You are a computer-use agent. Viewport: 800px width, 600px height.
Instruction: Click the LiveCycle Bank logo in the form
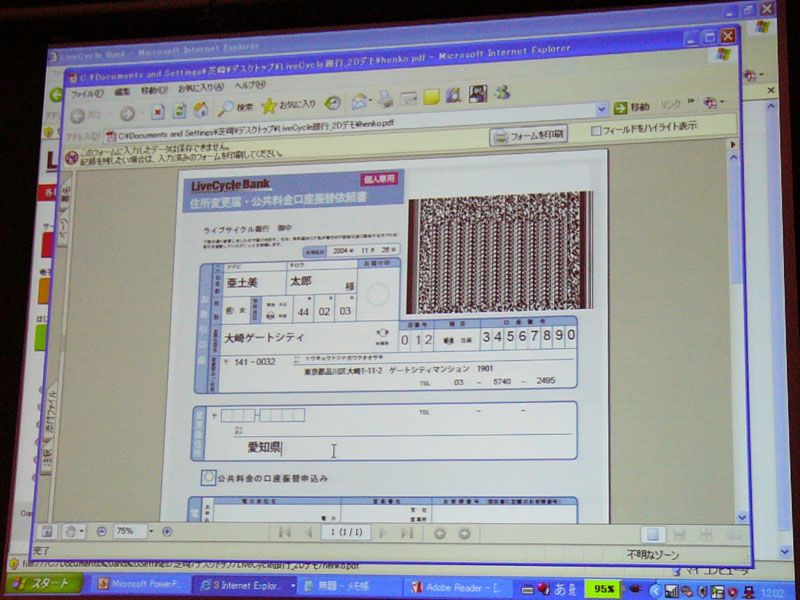230,185
